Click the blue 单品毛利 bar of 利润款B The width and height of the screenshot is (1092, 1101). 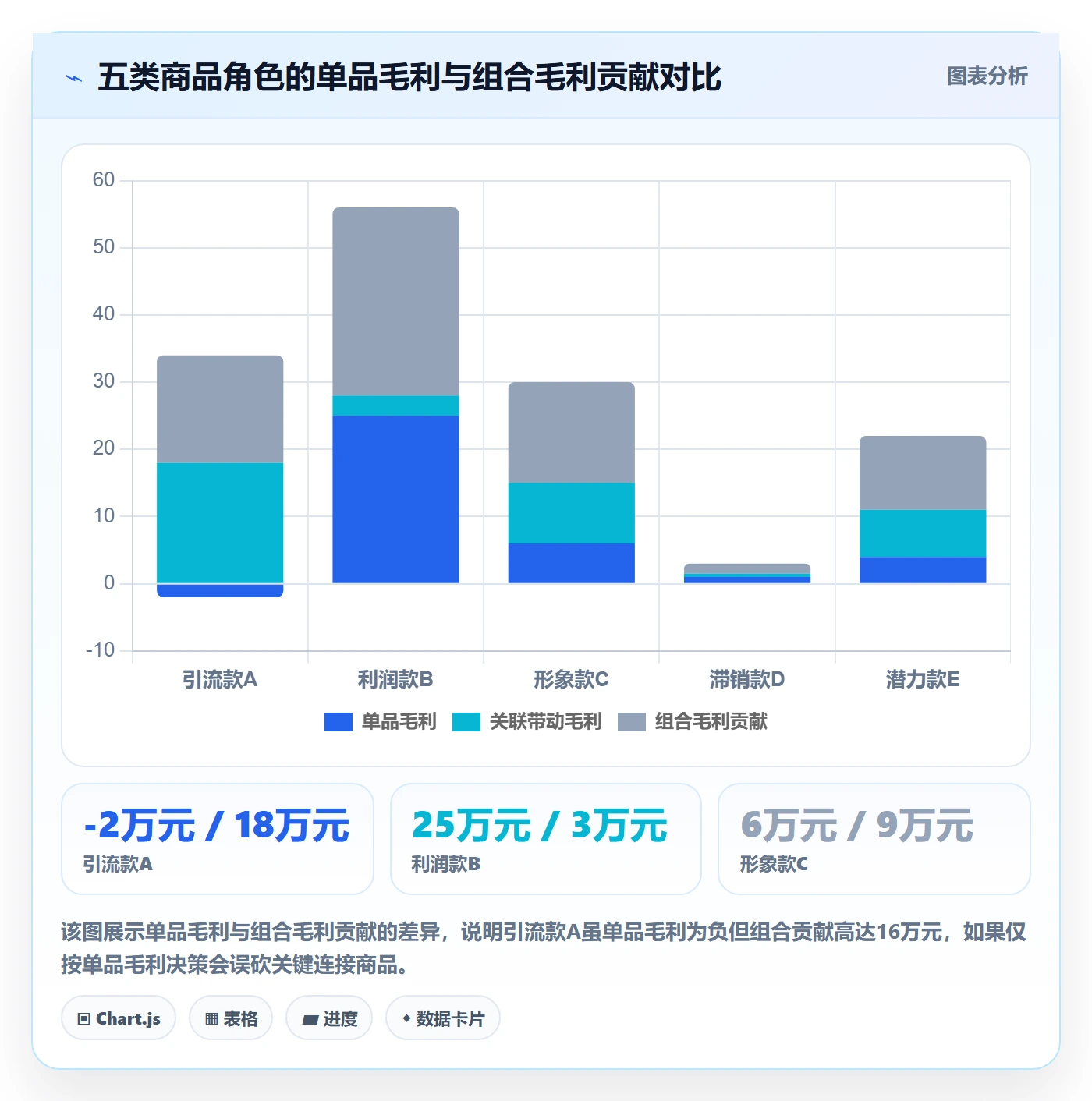395,500
